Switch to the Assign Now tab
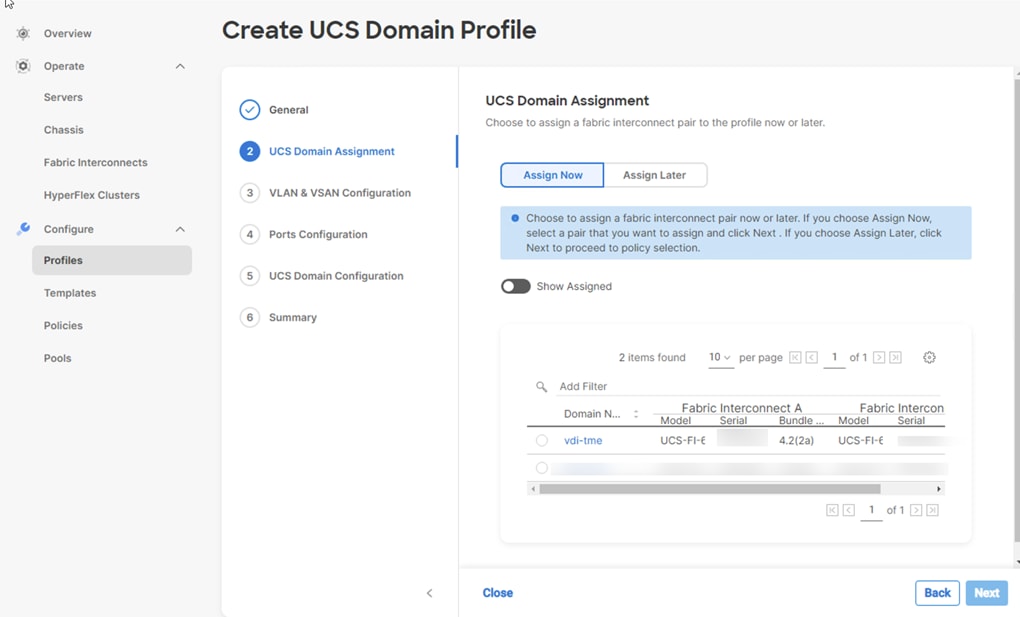 pos(552,174)
